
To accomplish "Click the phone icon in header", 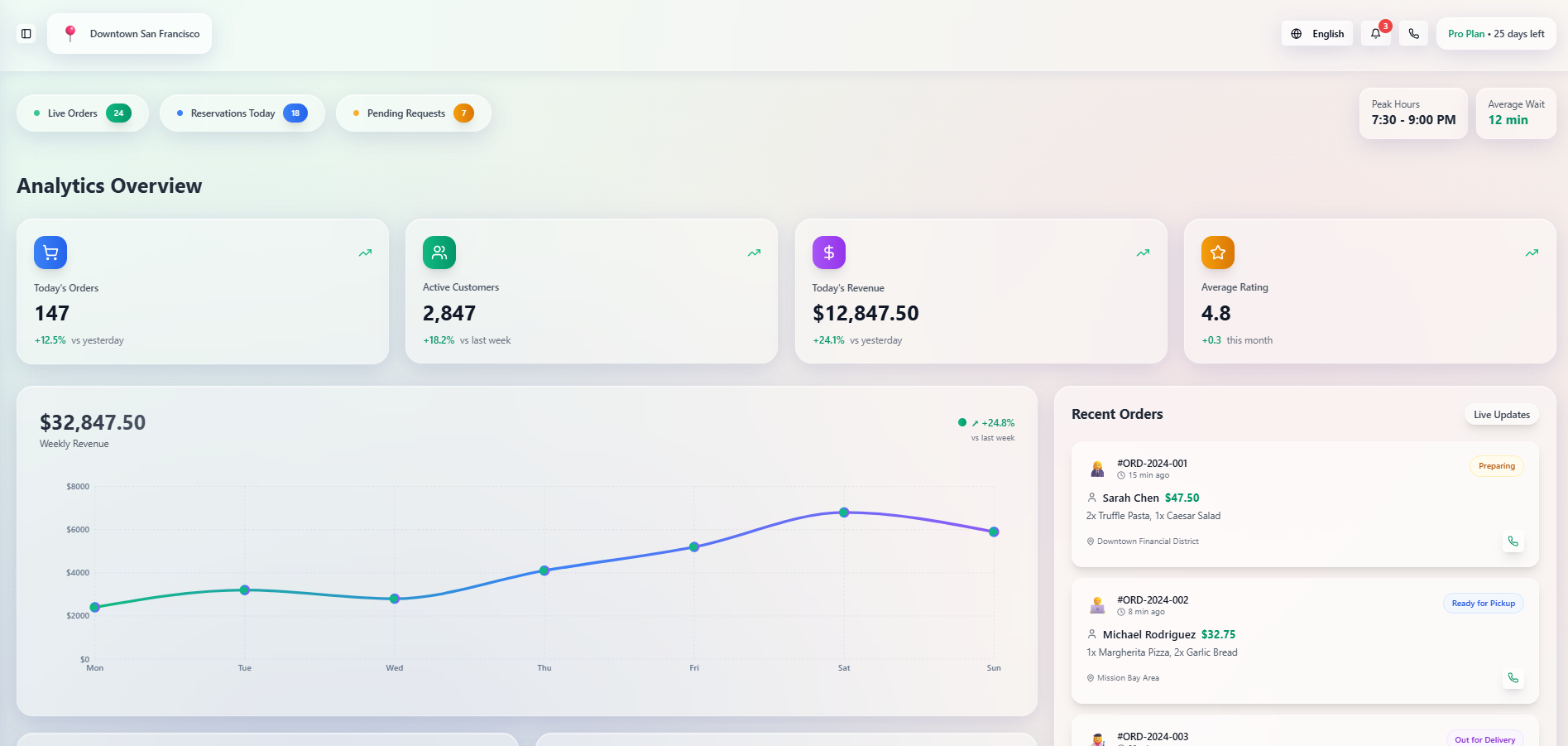I will coord(1413,34).
